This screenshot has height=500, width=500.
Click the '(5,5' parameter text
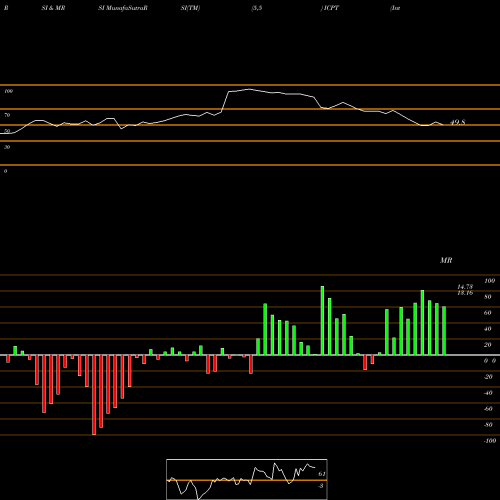[257, 8]
